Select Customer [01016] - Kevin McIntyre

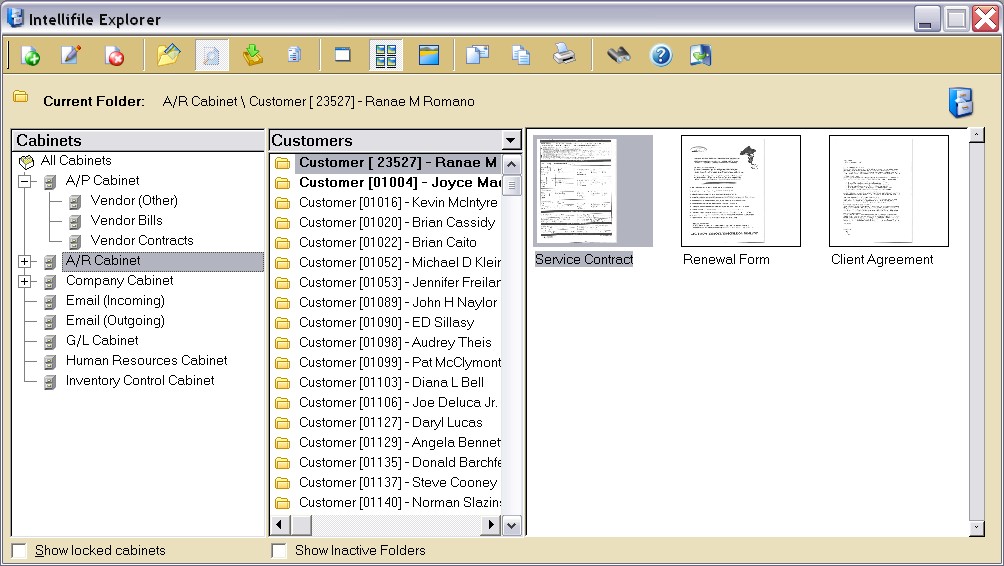pos(398,202)
